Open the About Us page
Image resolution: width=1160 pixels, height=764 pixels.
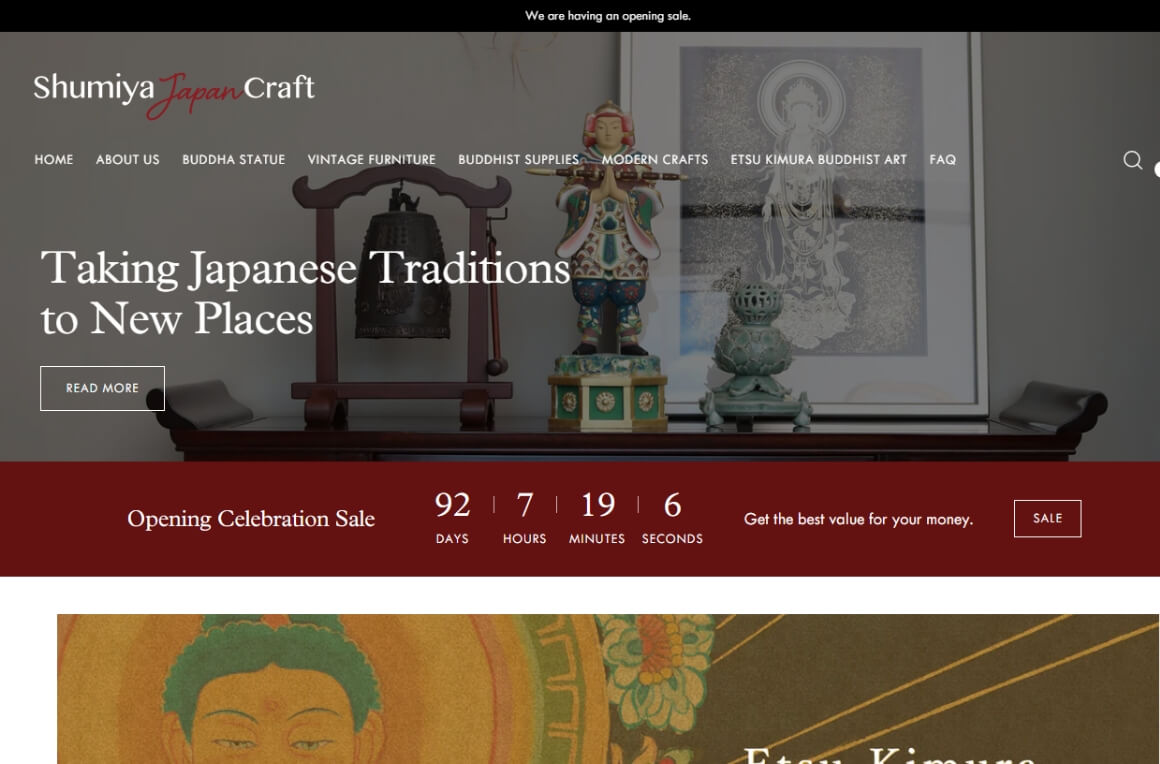tap(127, 160)
